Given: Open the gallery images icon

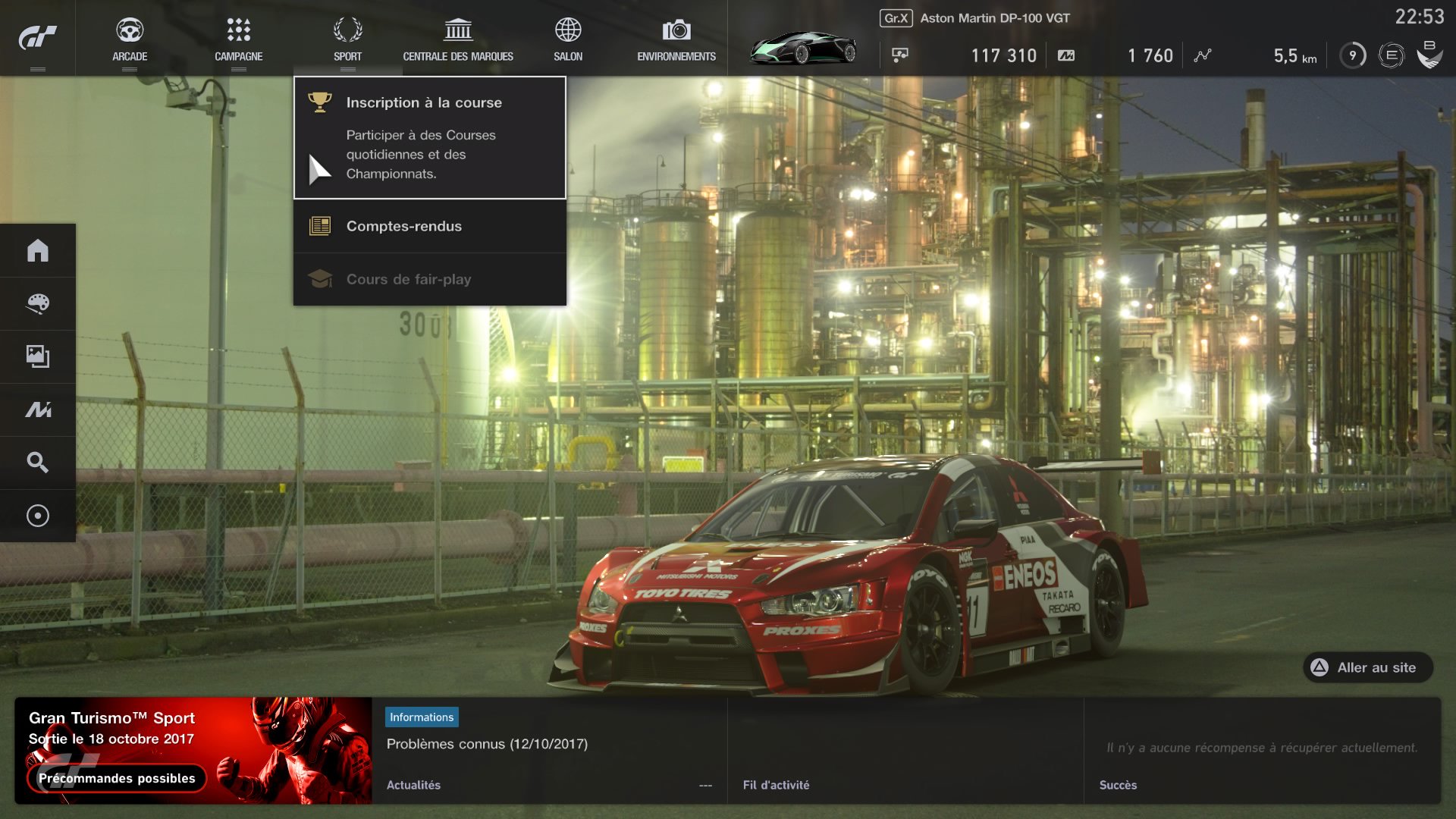Looking at the screenshot, I should pyautogui.click(x=38, y=356).
